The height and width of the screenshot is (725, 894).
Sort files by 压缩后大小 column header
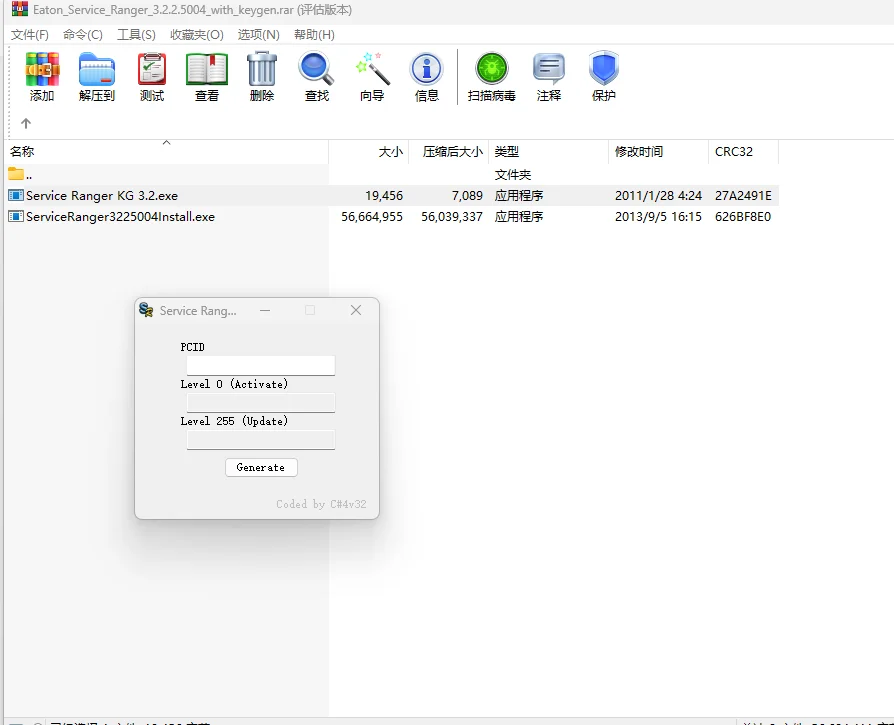pyautogui.click(x=448, y=152)
